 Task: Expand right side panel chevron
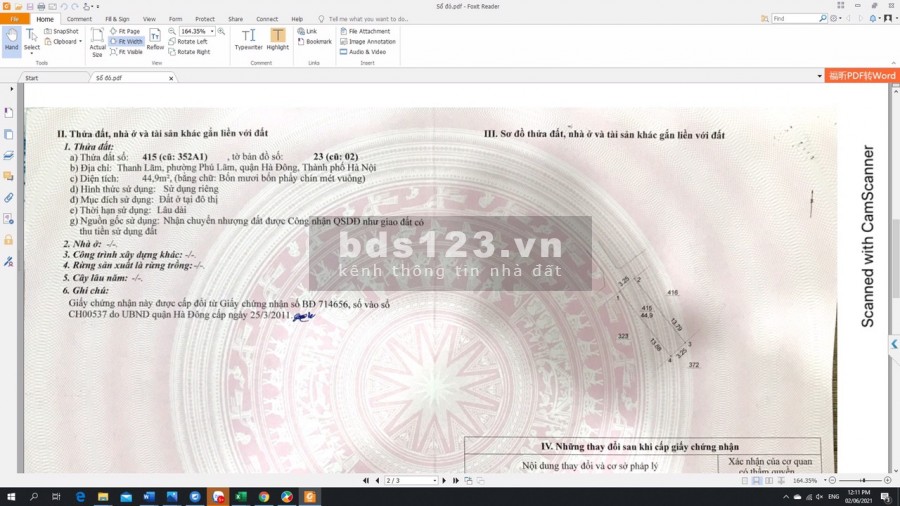coord(894,344)
